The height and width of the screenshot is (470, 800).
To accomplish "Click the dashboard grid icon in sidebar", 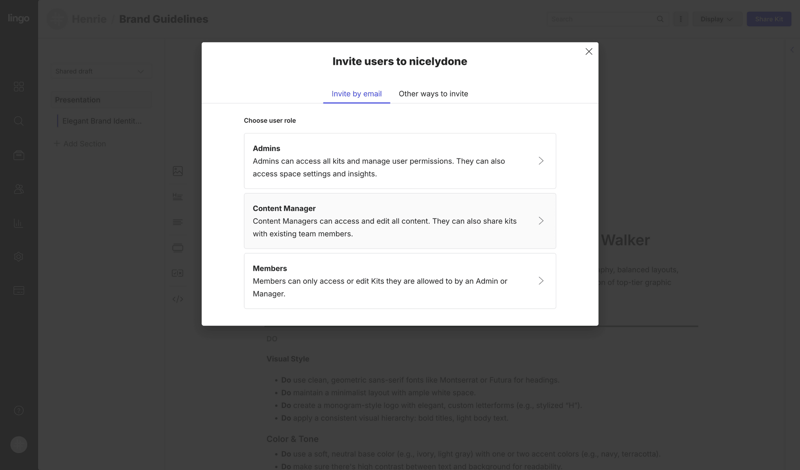I will (19, 87).
